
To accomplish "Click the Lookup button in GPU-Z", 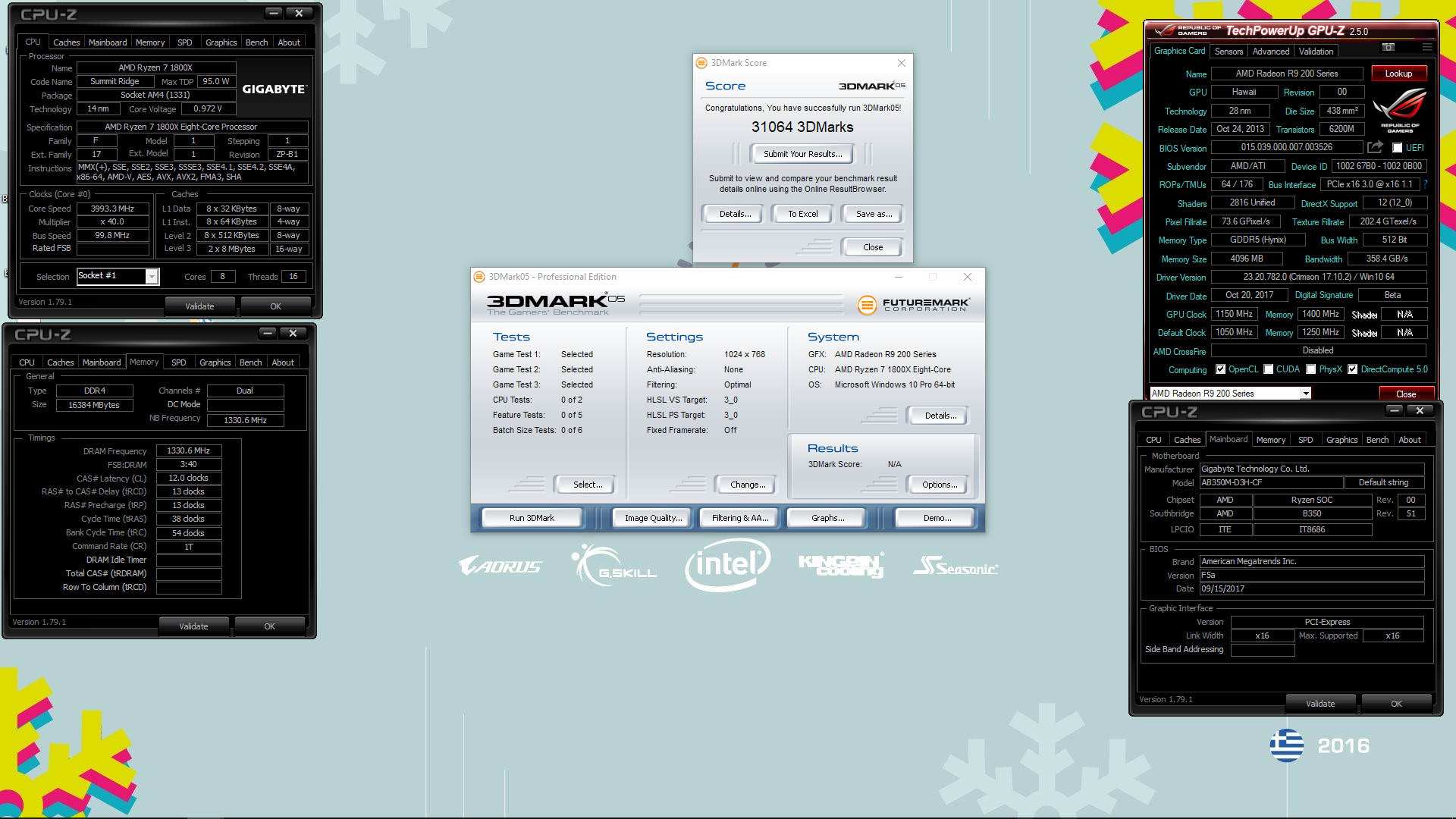I will [x=1398, y=74].
